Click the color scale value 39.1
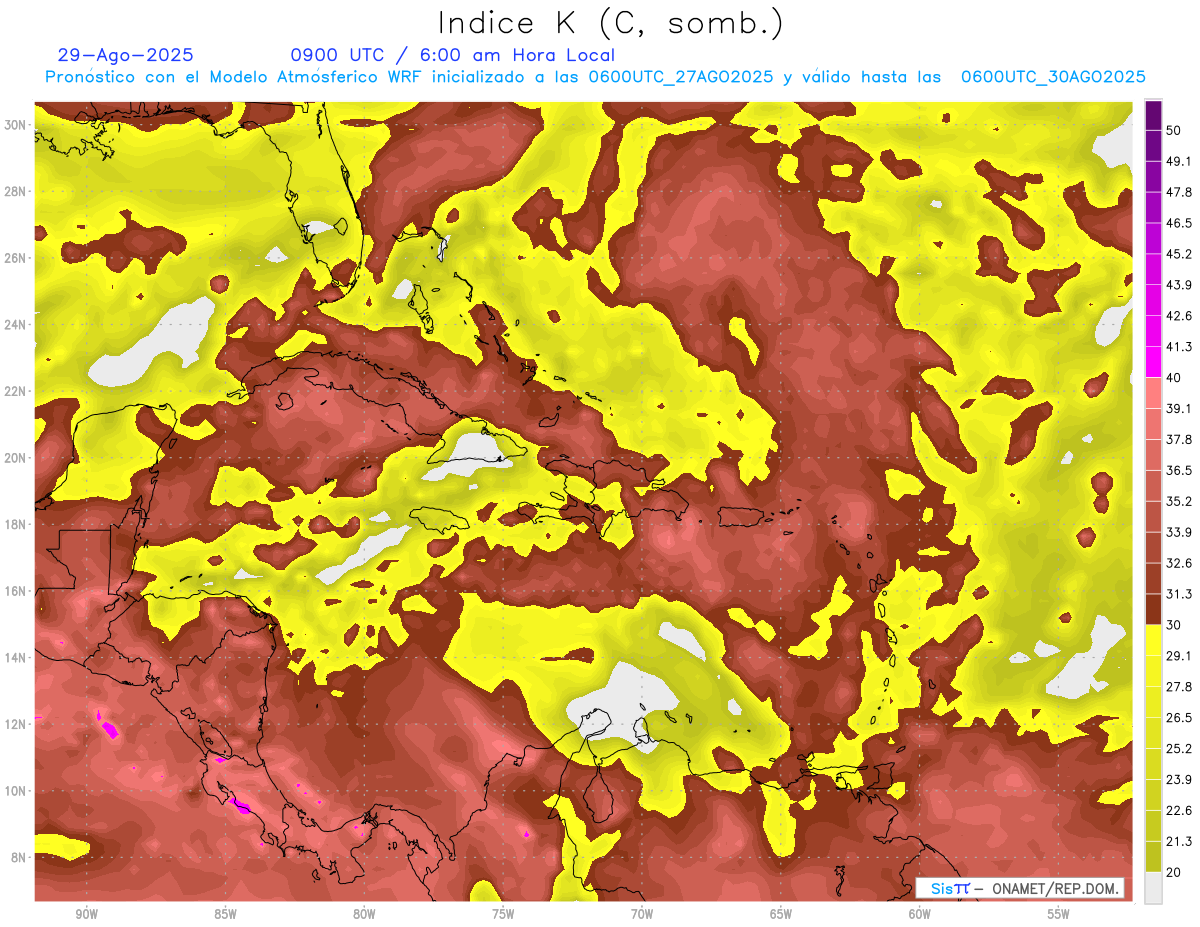The height and width of the screenshot is (927, 1200). click(x=1179, y=408)
